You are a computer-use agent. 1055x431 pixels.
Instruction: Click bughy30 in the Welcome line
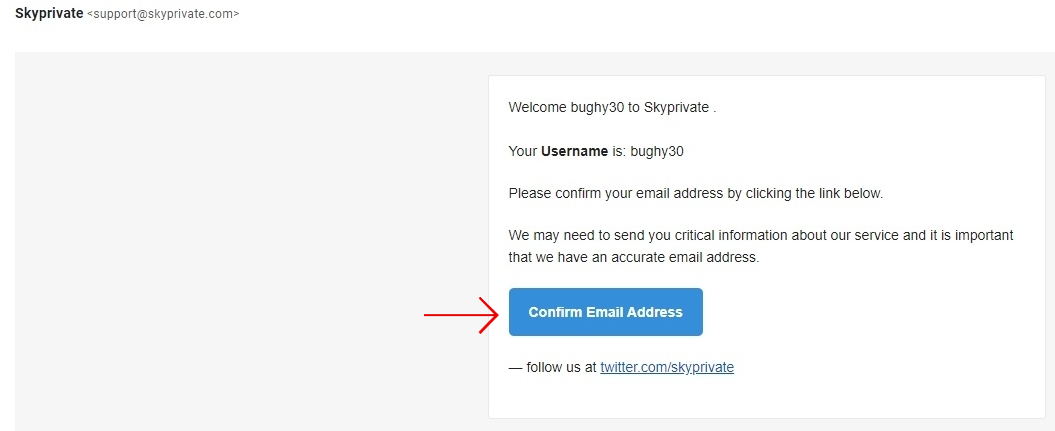tap(597, 108)
